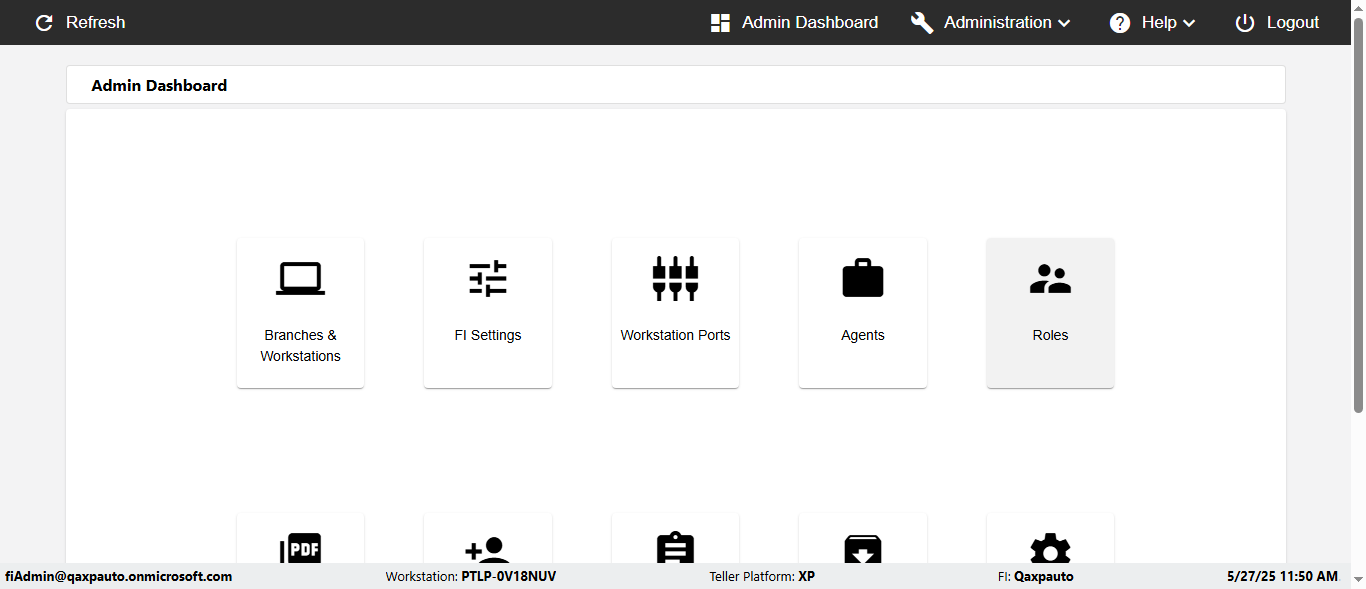Click the Roles tile label
The height and width of the screenshot is (589, 1366).
tap(1050, 335)
